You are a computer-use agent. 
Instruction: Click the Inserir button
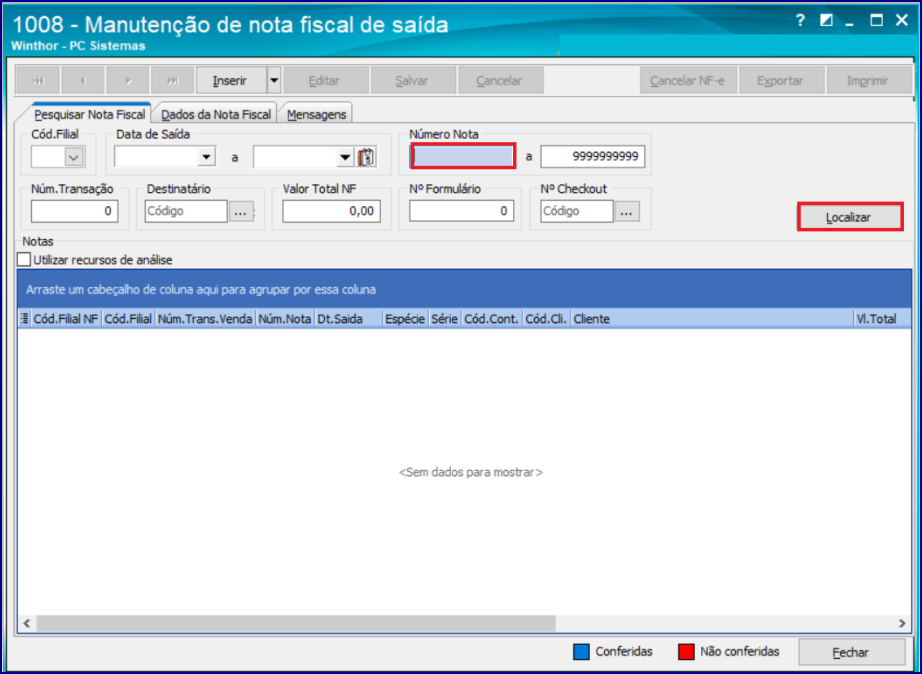point(230,81)
